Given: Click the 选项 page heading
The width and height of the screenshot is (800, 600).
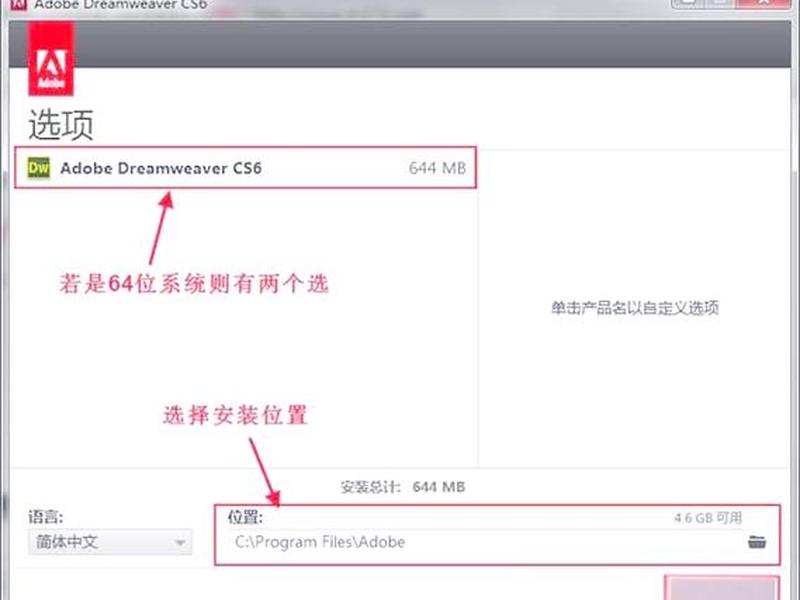Looking at the screenshot, I should (x=61, y=124).
